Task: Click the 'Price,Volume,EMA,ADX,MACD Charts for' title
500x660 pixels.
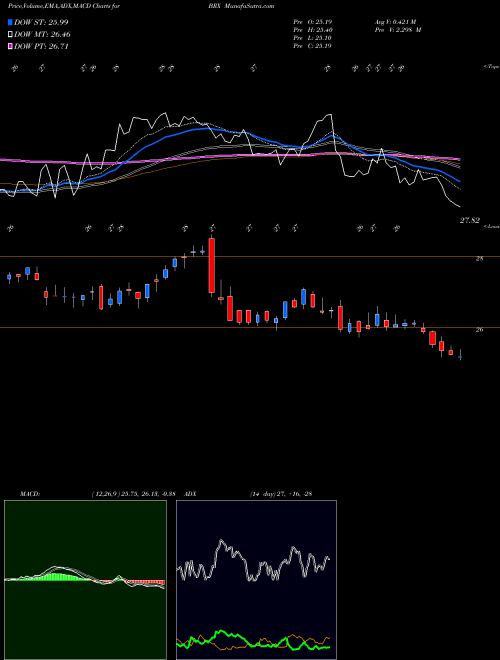Action: tap(64, 6)
